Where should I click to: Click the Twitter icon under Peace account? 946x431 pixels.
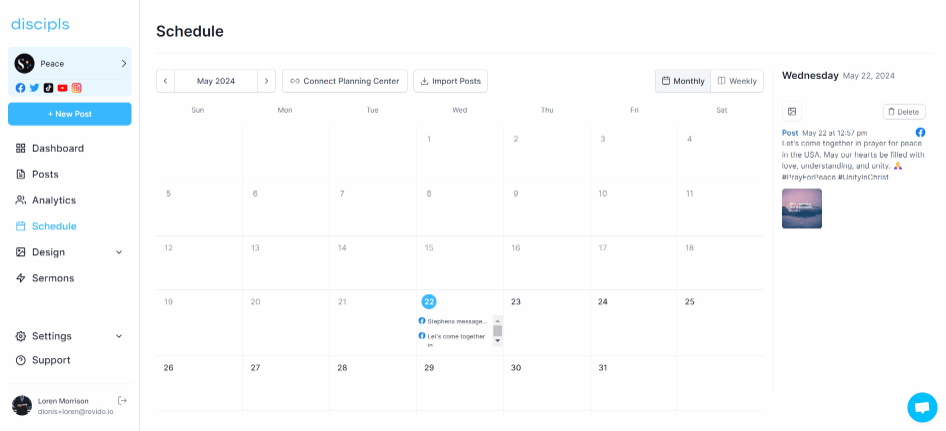(34, 88)
